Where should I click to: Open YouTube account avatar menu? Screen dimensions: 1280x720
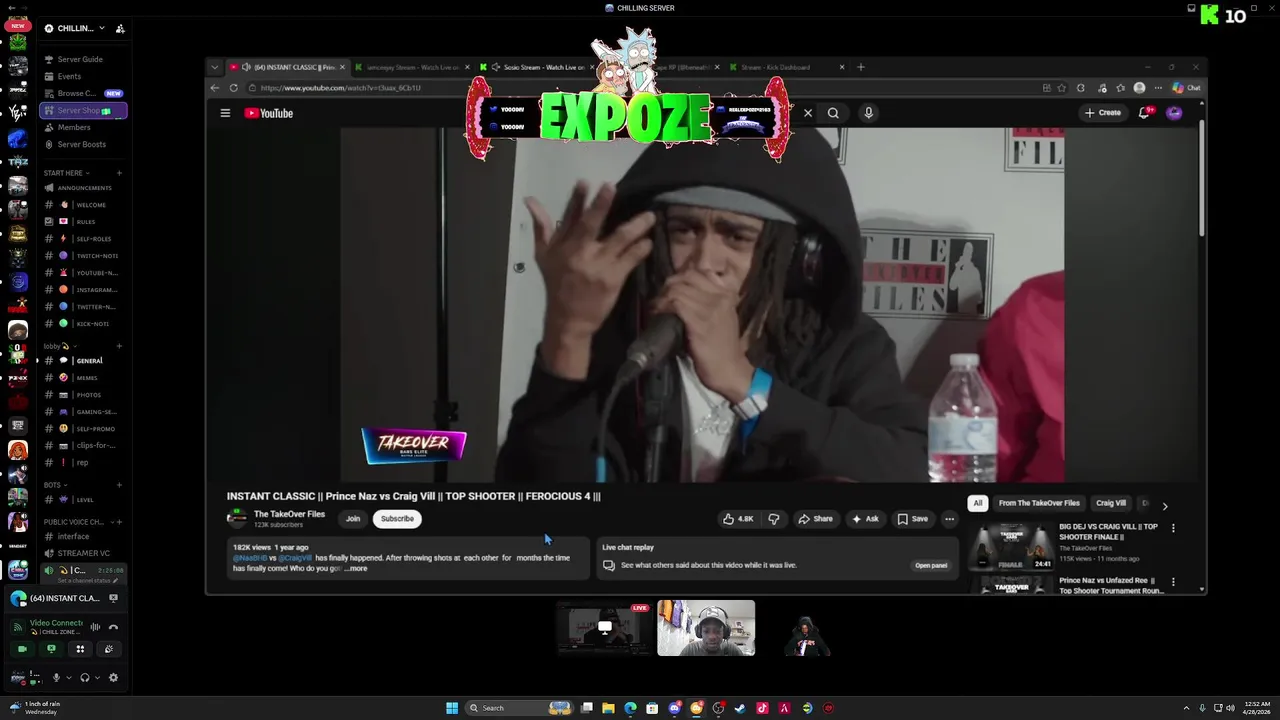point(1174,113)
